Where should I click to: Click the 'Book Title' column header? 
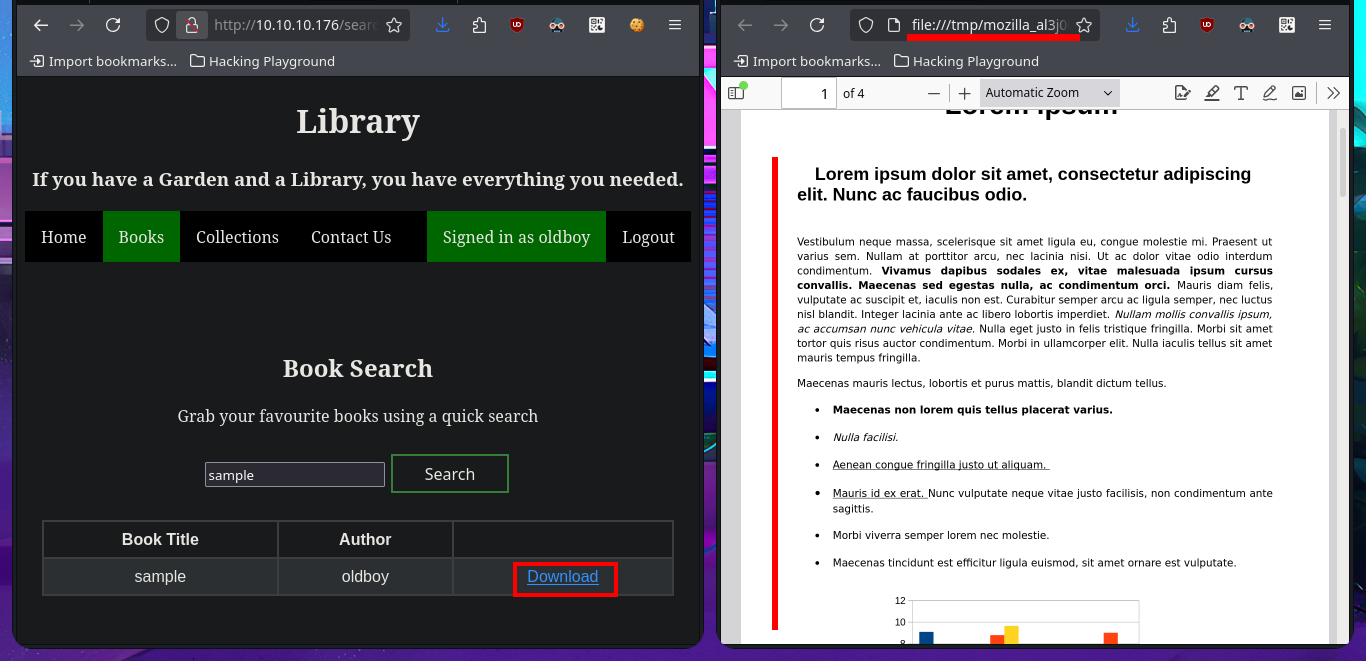pyautogui.click(x=160, y=539)
